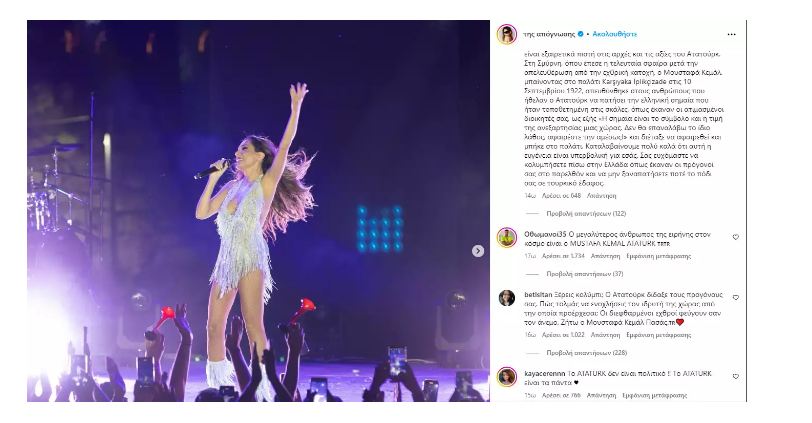This screenshot has height=423, width=812.
Task: Open the post author's profile picture
Action: point(506,34)
